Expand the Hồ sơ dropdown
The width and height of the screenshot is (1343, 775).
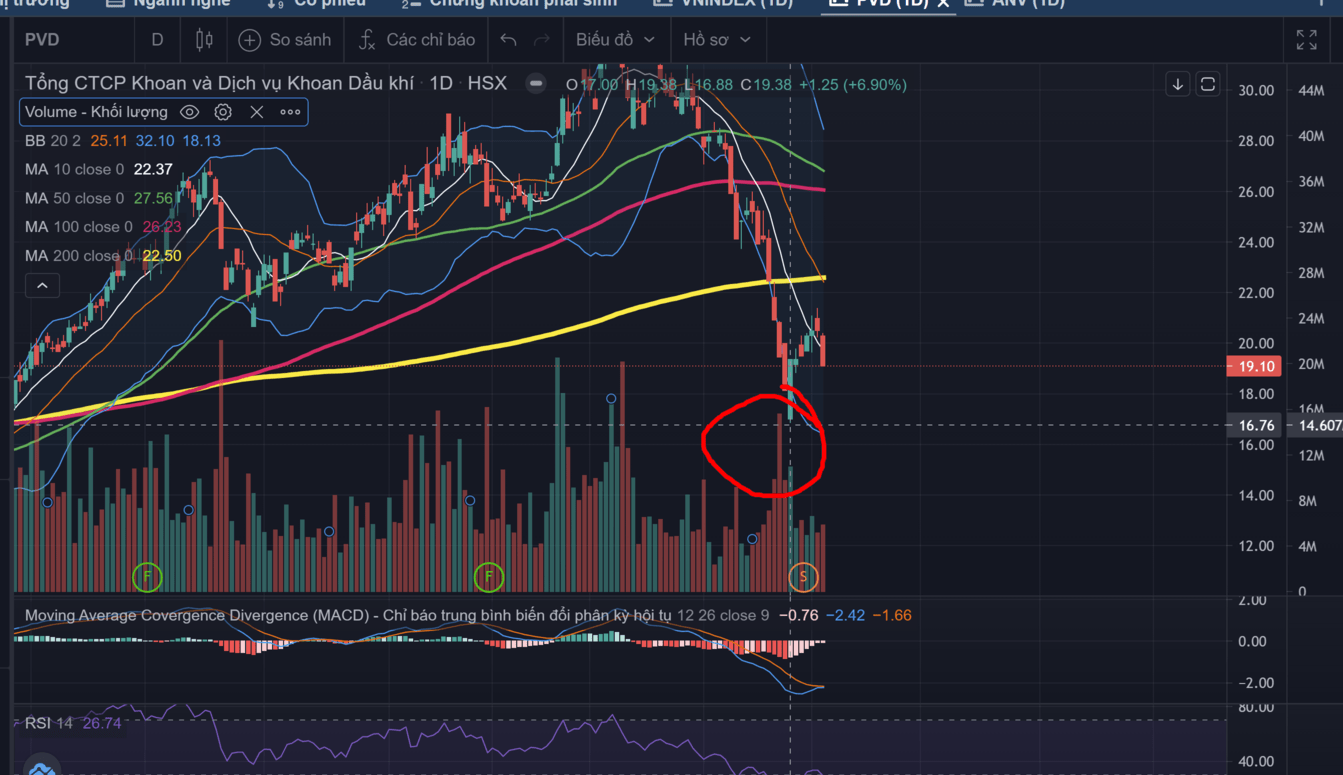pos(716,40)
